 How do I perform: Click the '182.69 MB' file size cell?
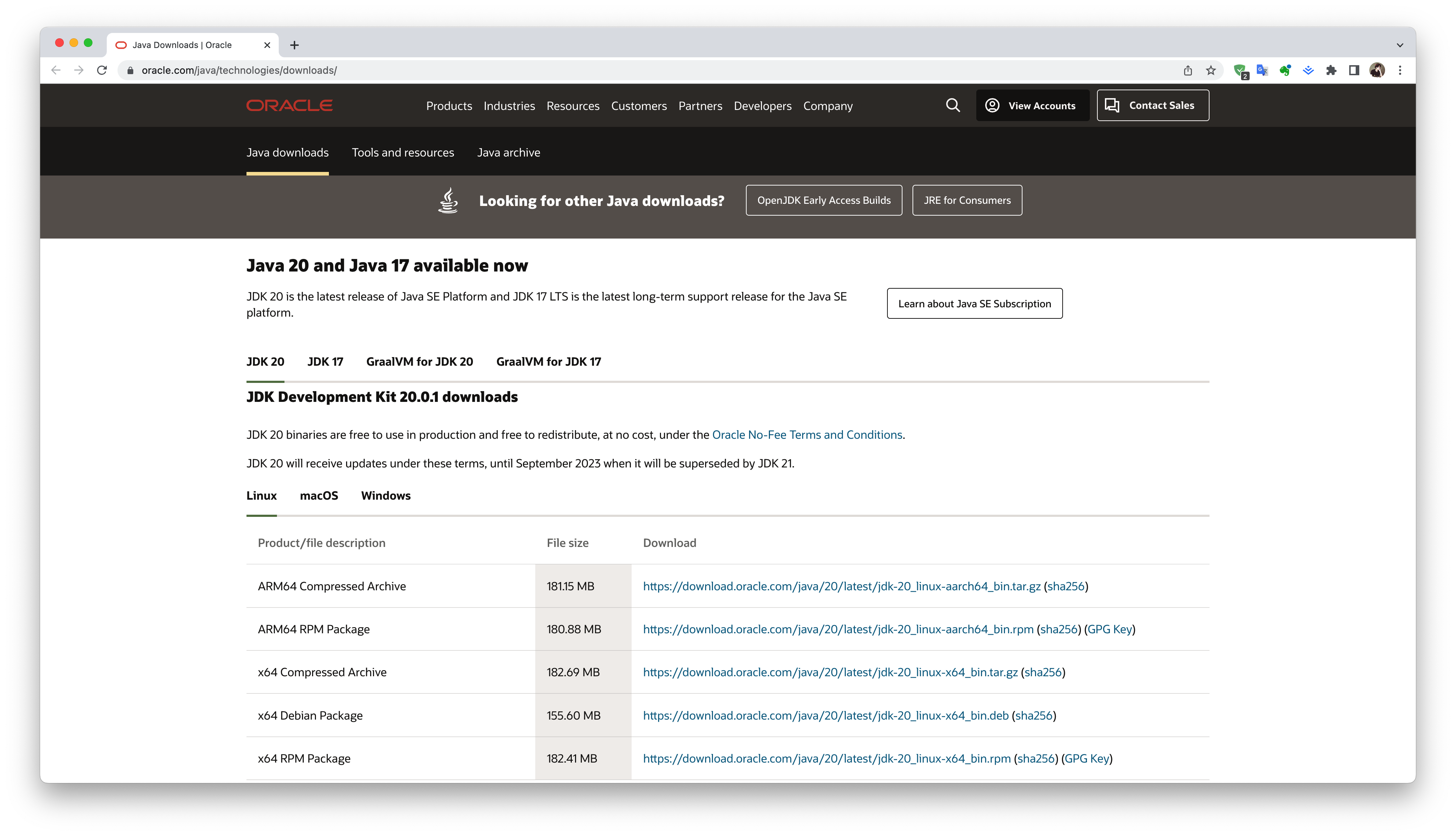coord(583,672)
